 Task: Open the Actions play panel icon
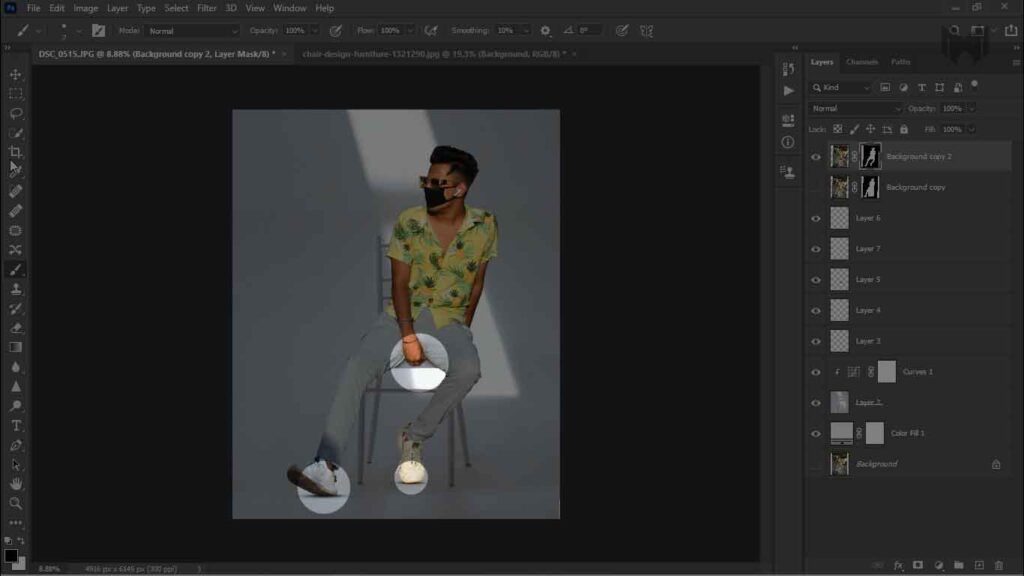tap(788, 91)
